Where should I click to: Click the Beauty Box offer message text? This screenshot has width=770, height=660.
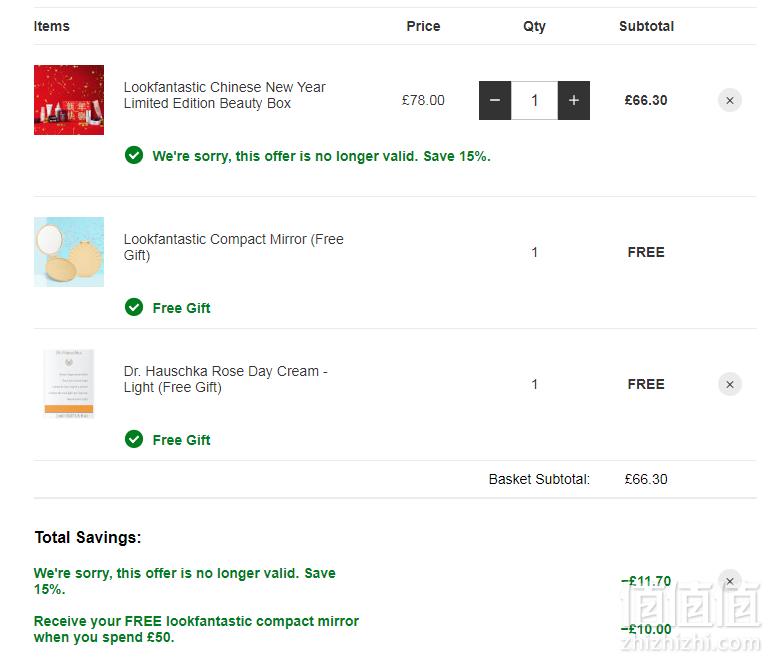[321, 156]
